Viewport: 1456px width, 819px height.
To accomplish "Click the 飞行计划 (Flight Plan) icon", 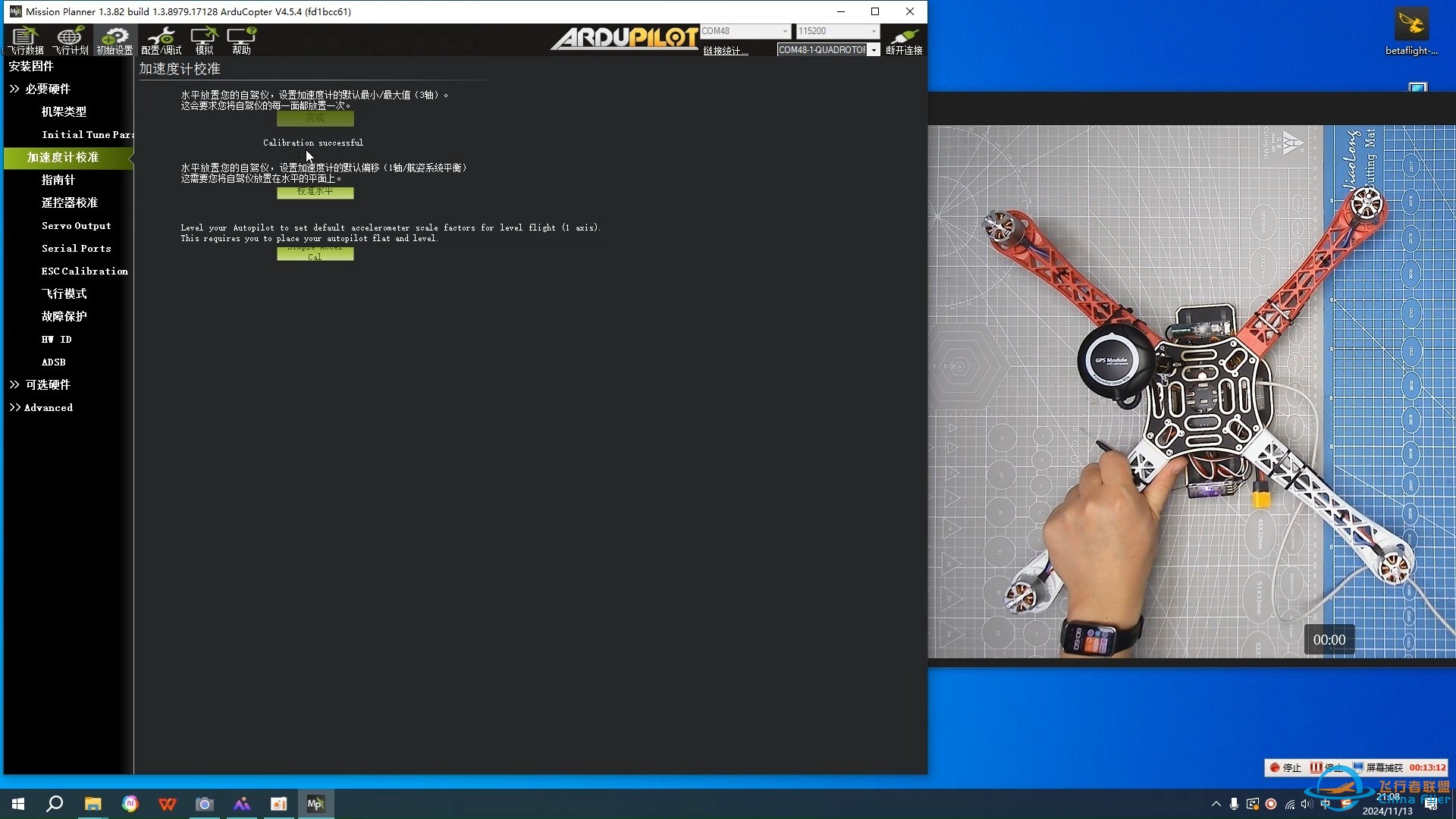I will (x=69, y=40).
